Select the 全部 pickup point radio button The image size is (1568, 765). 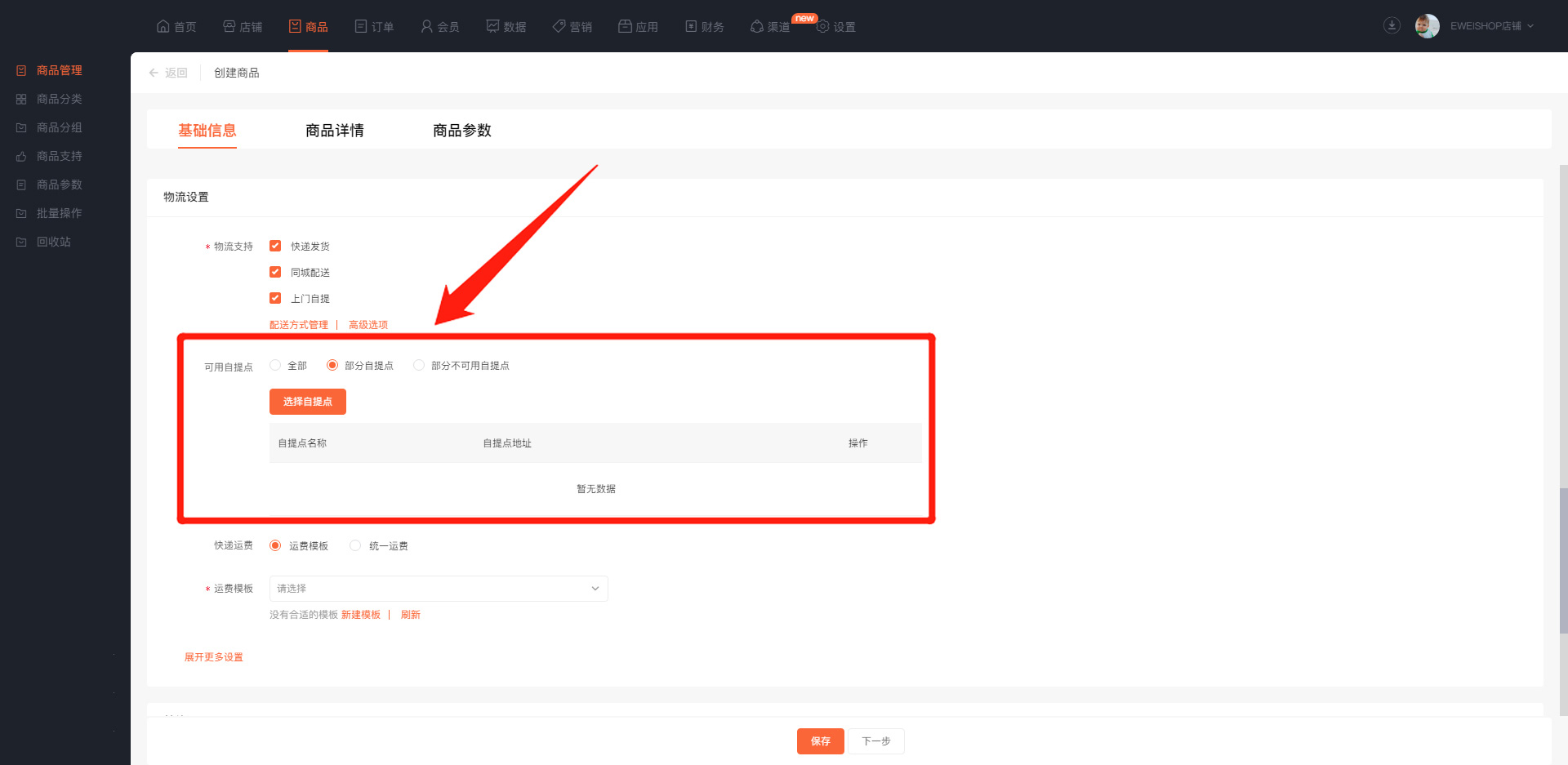(x=275, y=365)
